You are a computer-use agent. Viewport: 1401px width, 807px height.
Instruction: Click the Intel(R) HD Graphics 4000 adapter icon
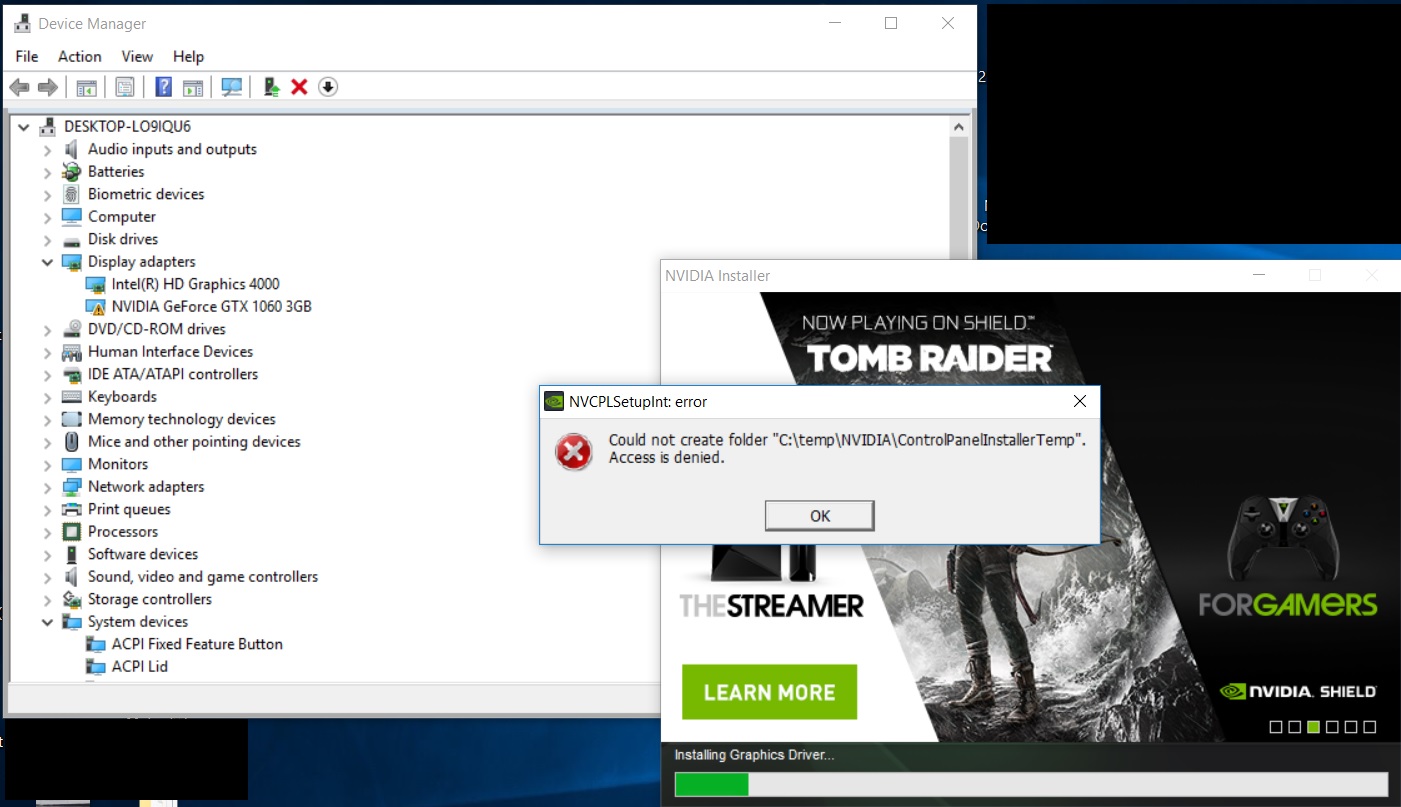click(x=96, y=285)
